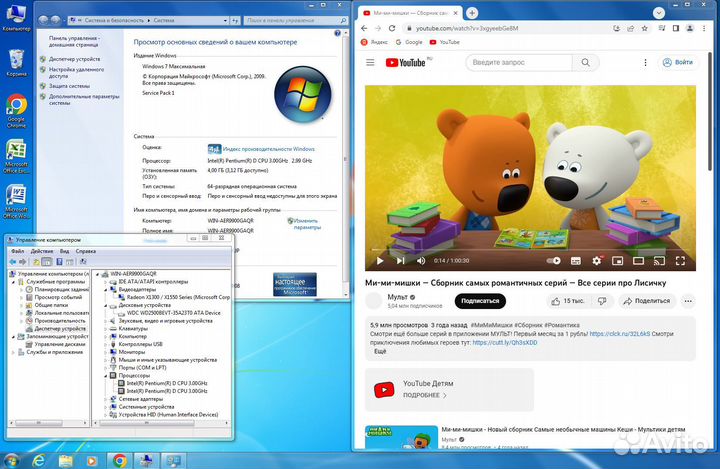Toggle subtitles in video player
720x469 pixels.
(x=575, y=261)
